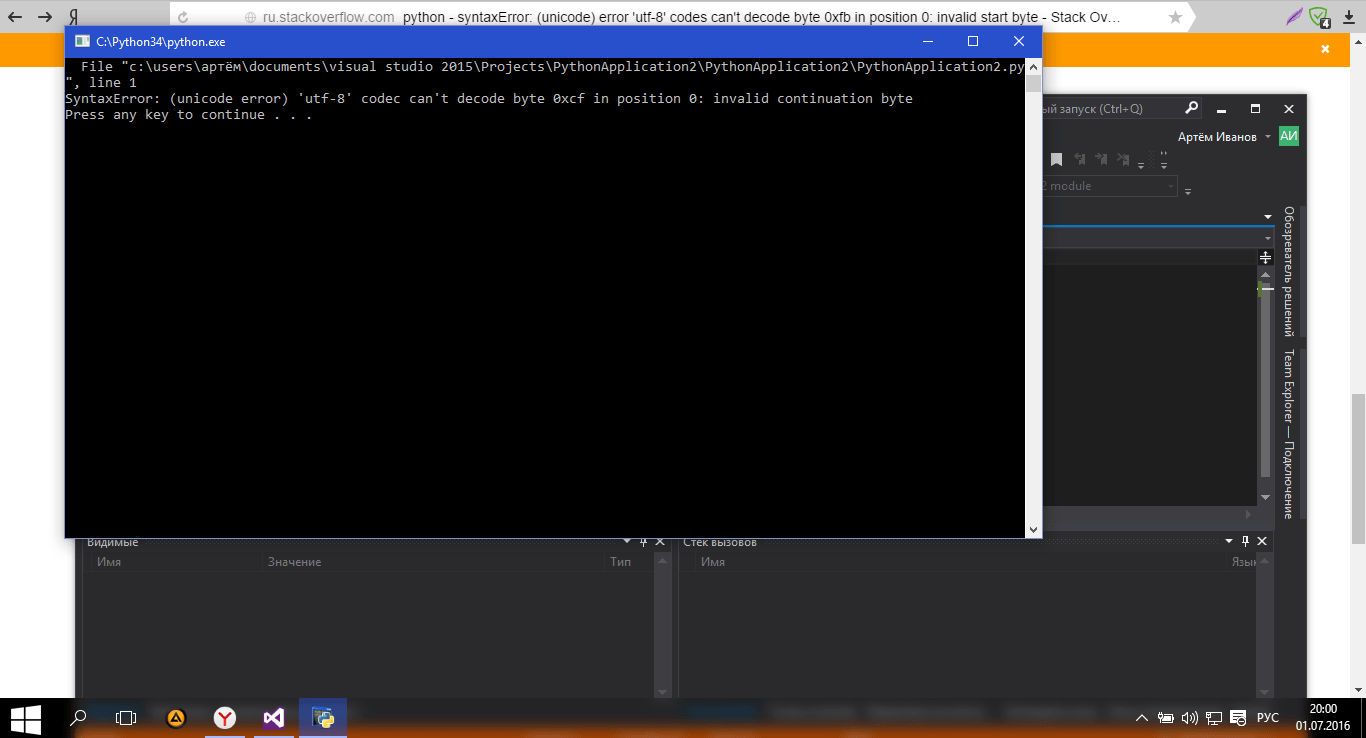The height and width of the screenshot is (738, 1366).
Task: Select the bookmark tool in Visual Studio toolbar
Action: (x=1056, y=159)
